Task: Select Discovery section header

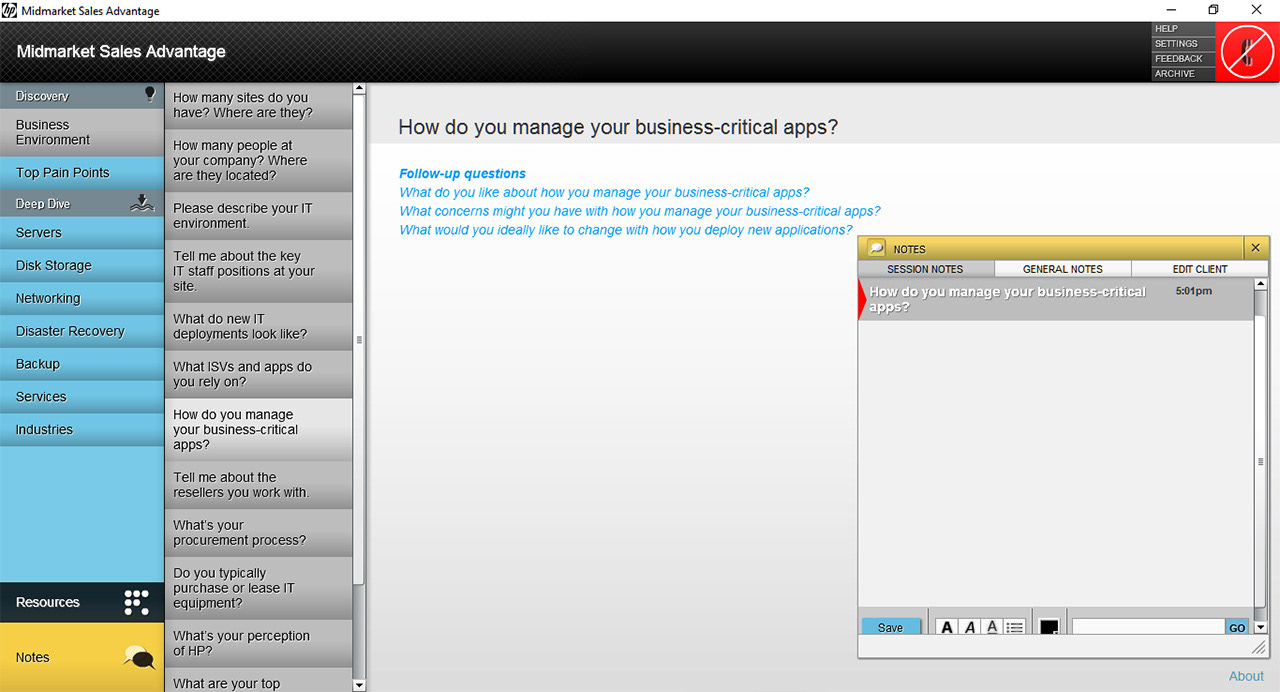Action: pos(82,96)
